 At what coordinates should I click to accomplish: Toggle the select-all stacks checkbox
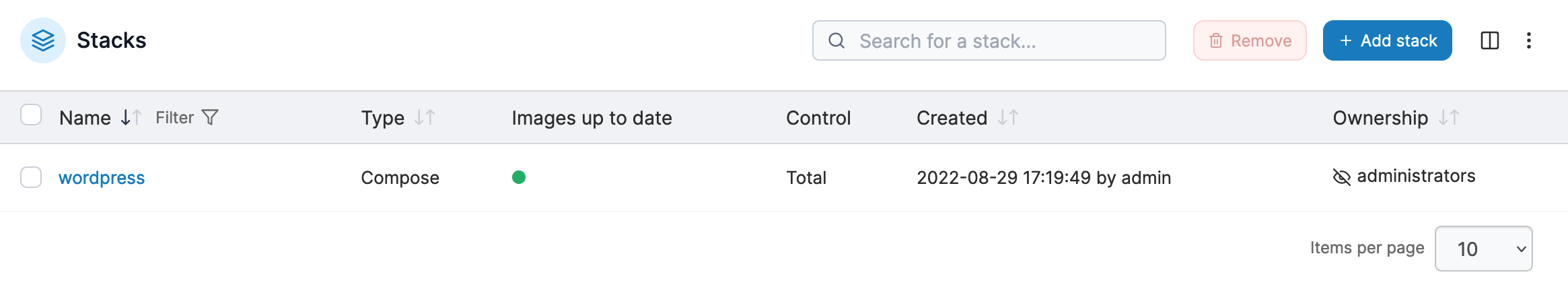tap(31, 115)
